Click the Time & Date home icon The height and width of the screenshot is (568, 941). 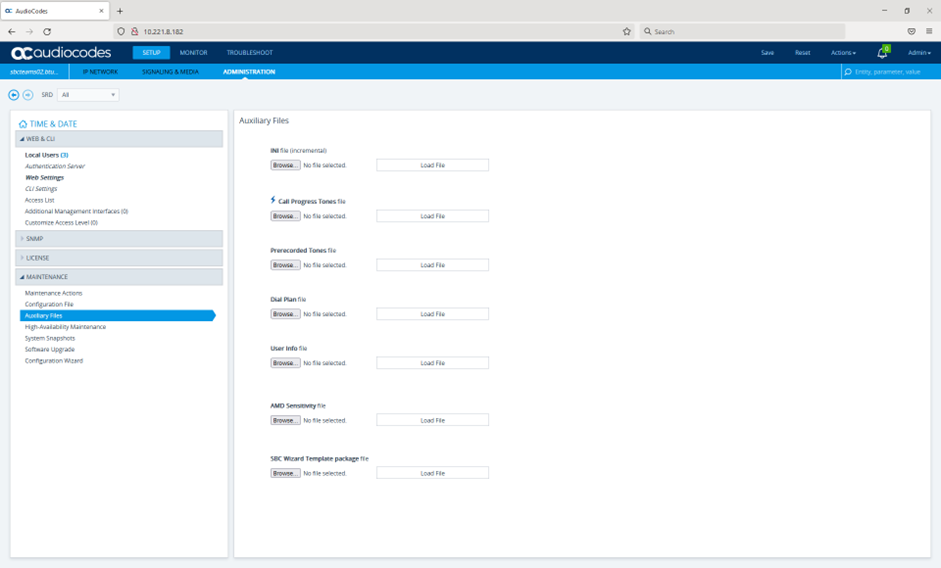(23, 124)
